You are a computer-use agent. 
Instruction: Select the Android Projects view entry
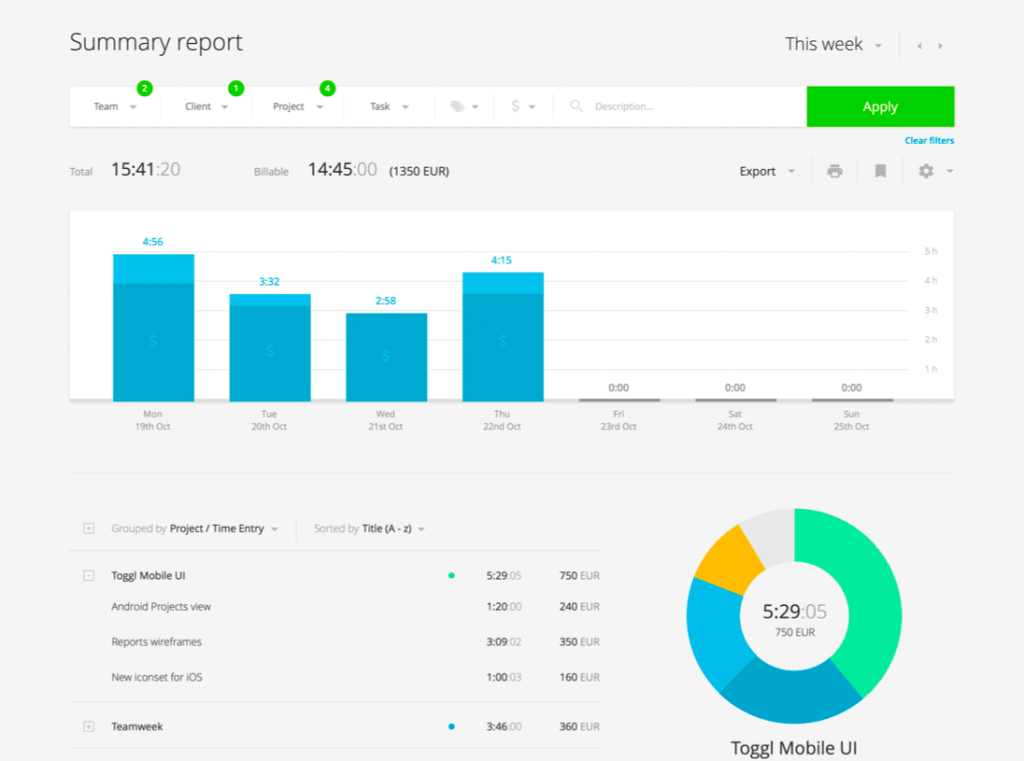coord(161,607)
